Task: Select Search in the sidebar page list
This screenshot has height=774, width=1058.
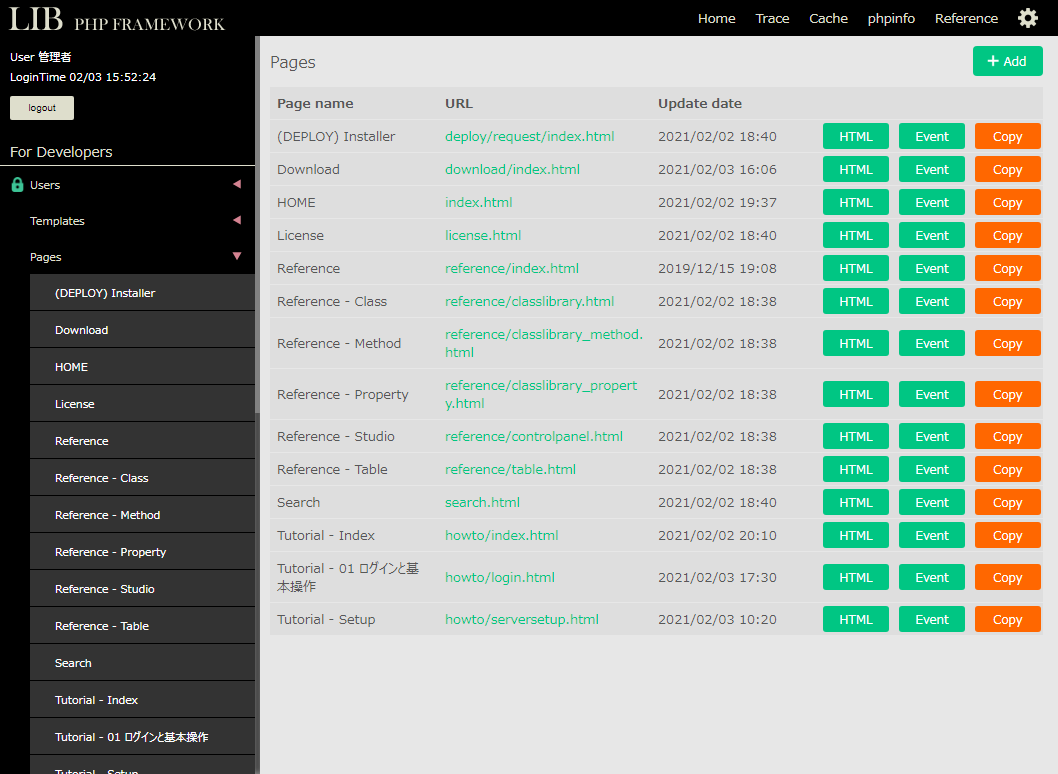Action: [73, 663]
